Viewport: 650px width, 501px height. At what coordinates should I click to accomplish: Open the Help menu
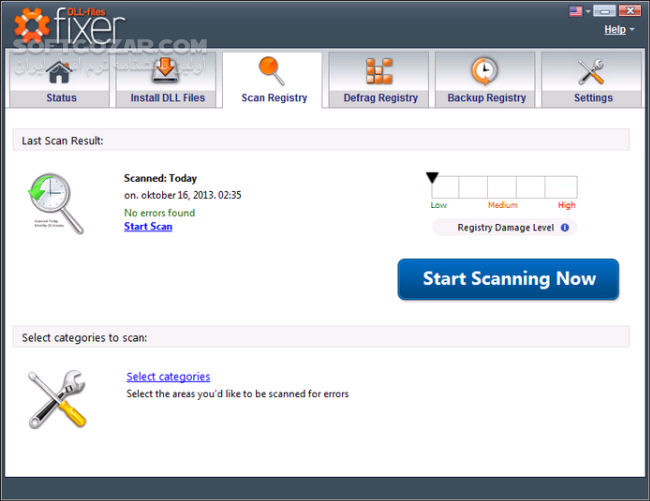pyautogui.click(x=615, y=29)
